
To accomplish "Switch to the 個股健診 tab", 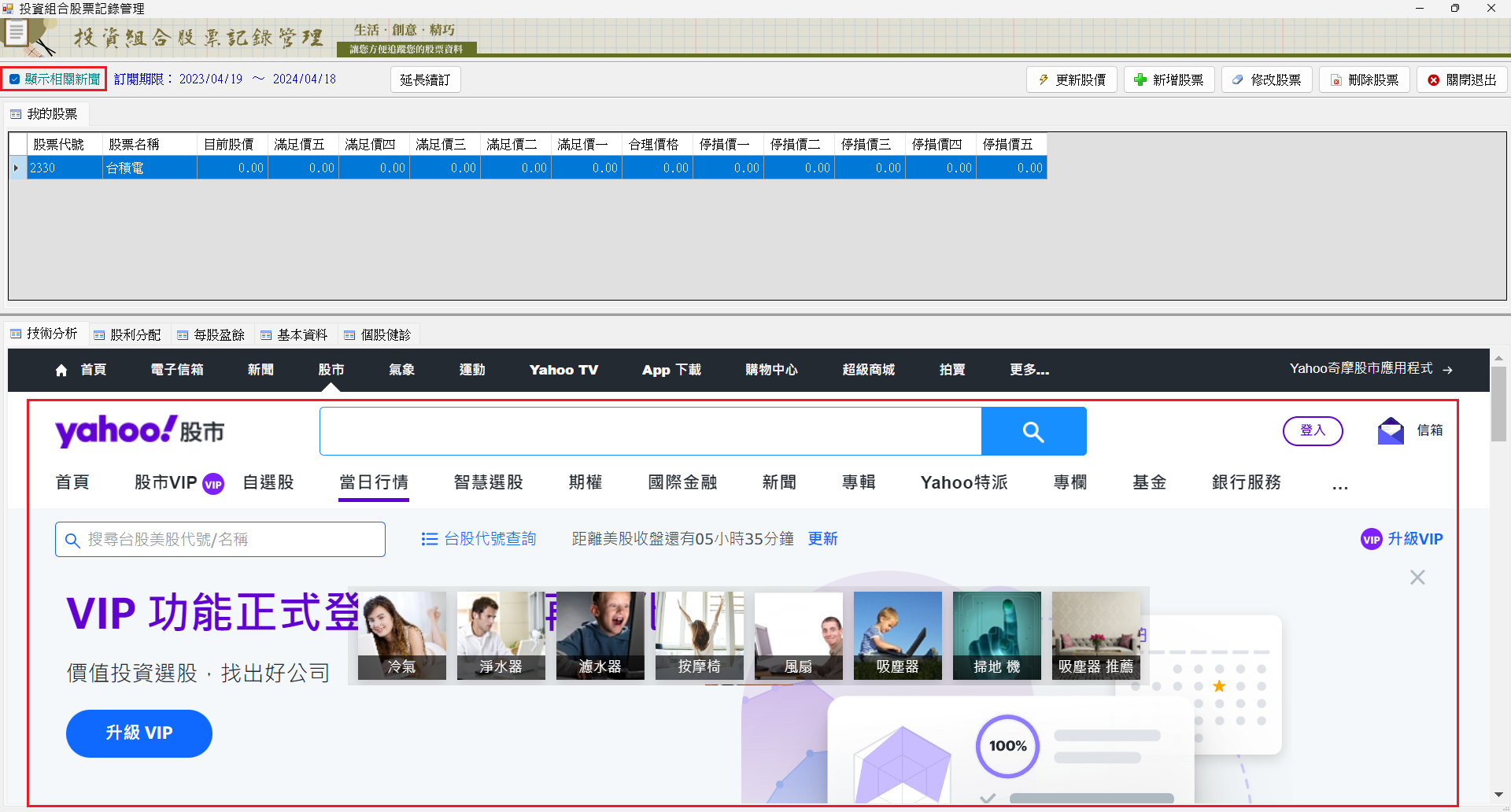I will 378,334.
